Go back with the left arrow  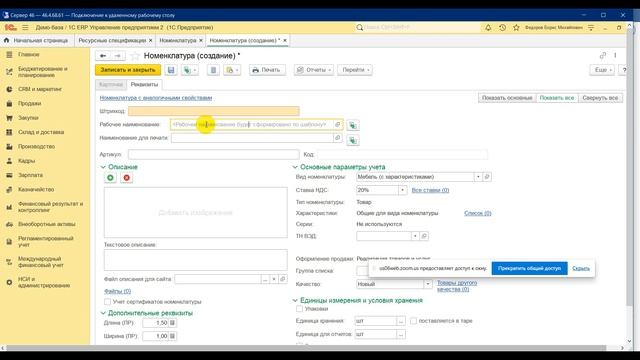[x=103, y=56]
